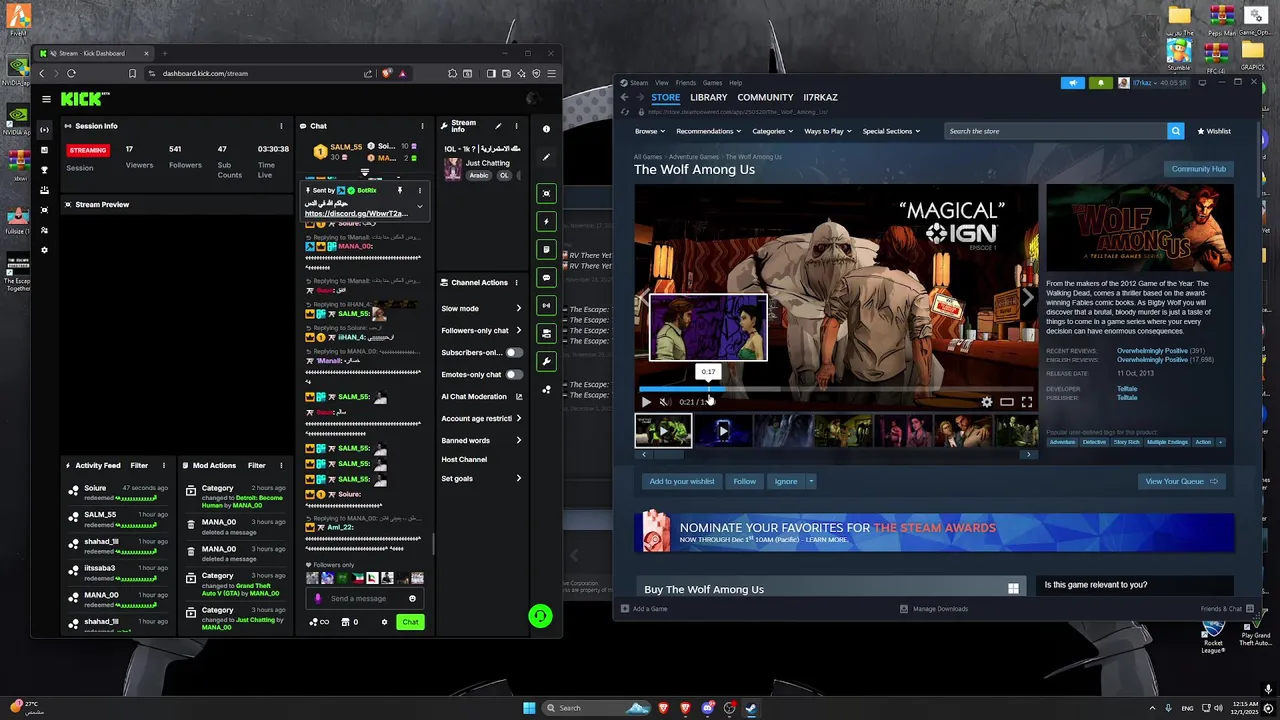Click Steam announcements megaphone button

tap(1073, 83)
